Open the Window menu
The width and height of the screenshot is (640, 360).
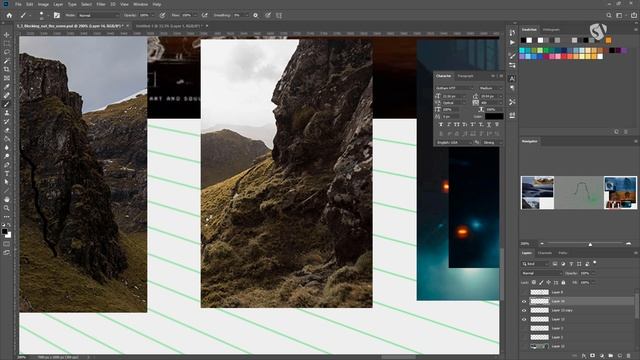pos(140,4)
